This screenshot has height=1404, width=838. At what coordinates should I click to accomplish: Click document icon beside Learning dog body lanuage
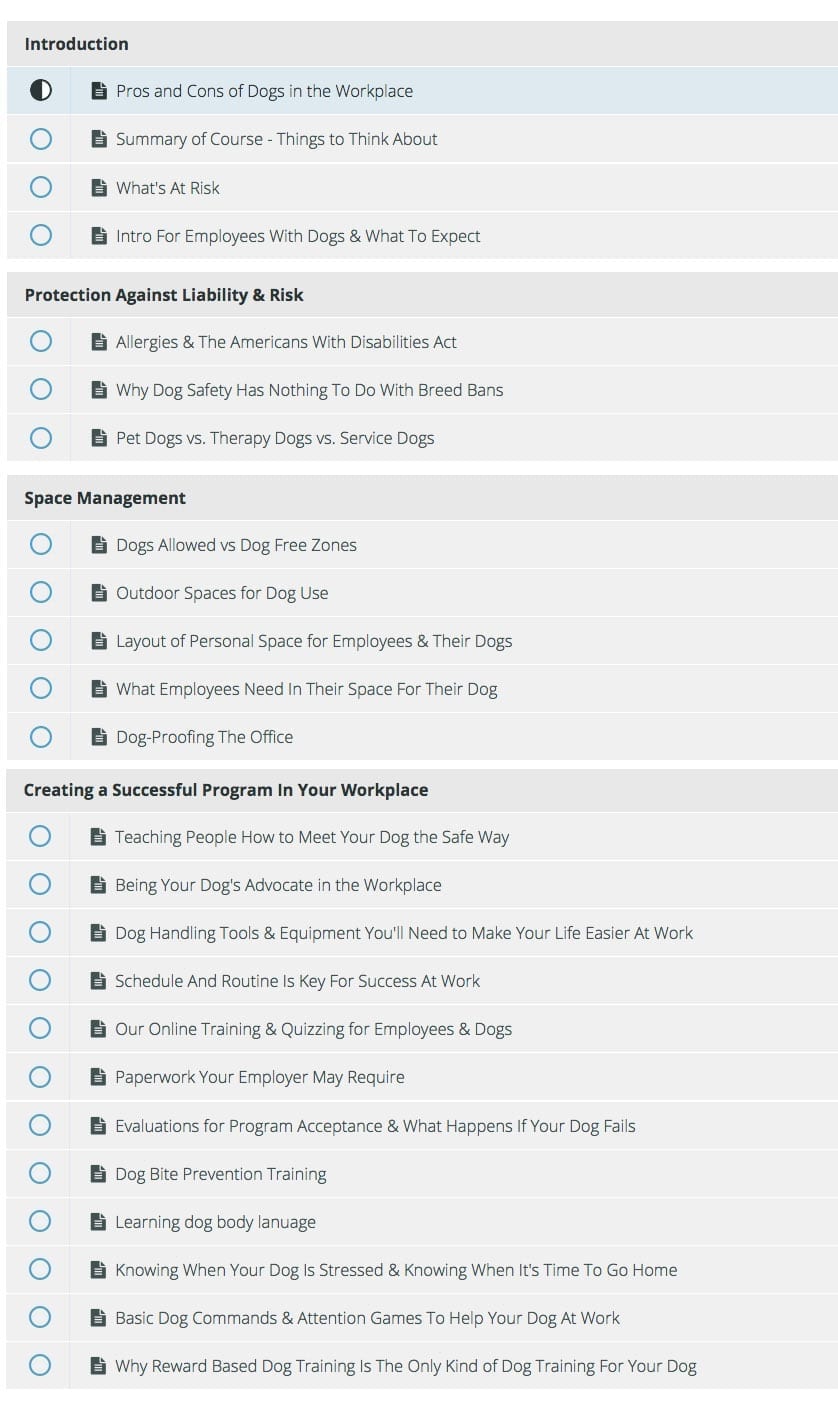pyautogui.click(x=98, y=1221)
